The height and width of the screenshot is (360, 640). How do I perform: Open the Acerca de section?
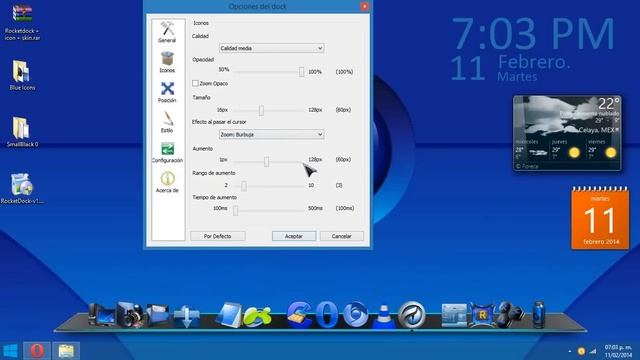(x=167, y=182)
